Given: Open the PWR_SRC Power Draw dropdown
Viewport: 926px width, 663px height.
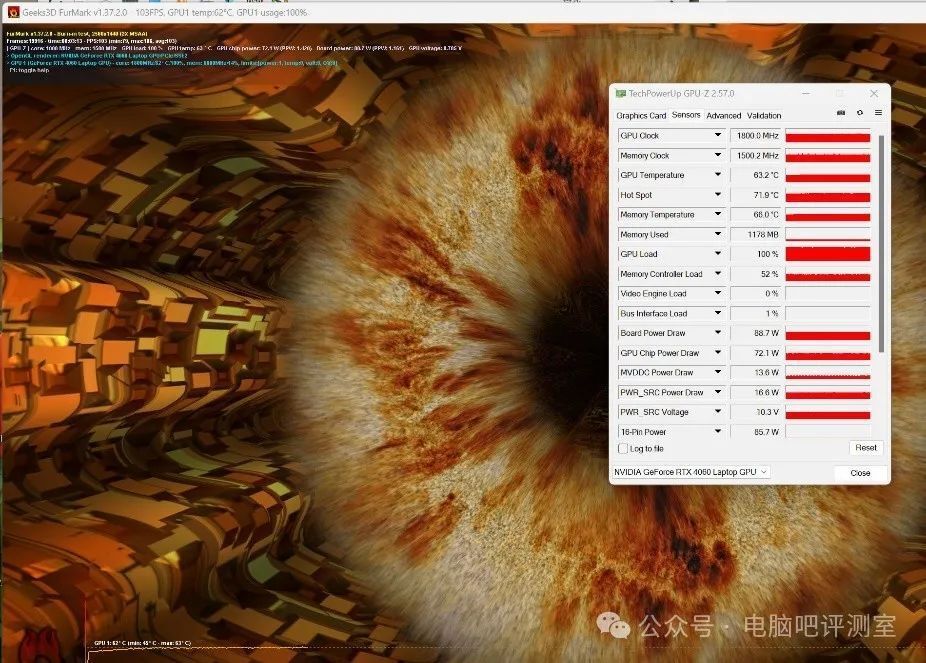Looking at the screenshot, I should tap(718, 392).
